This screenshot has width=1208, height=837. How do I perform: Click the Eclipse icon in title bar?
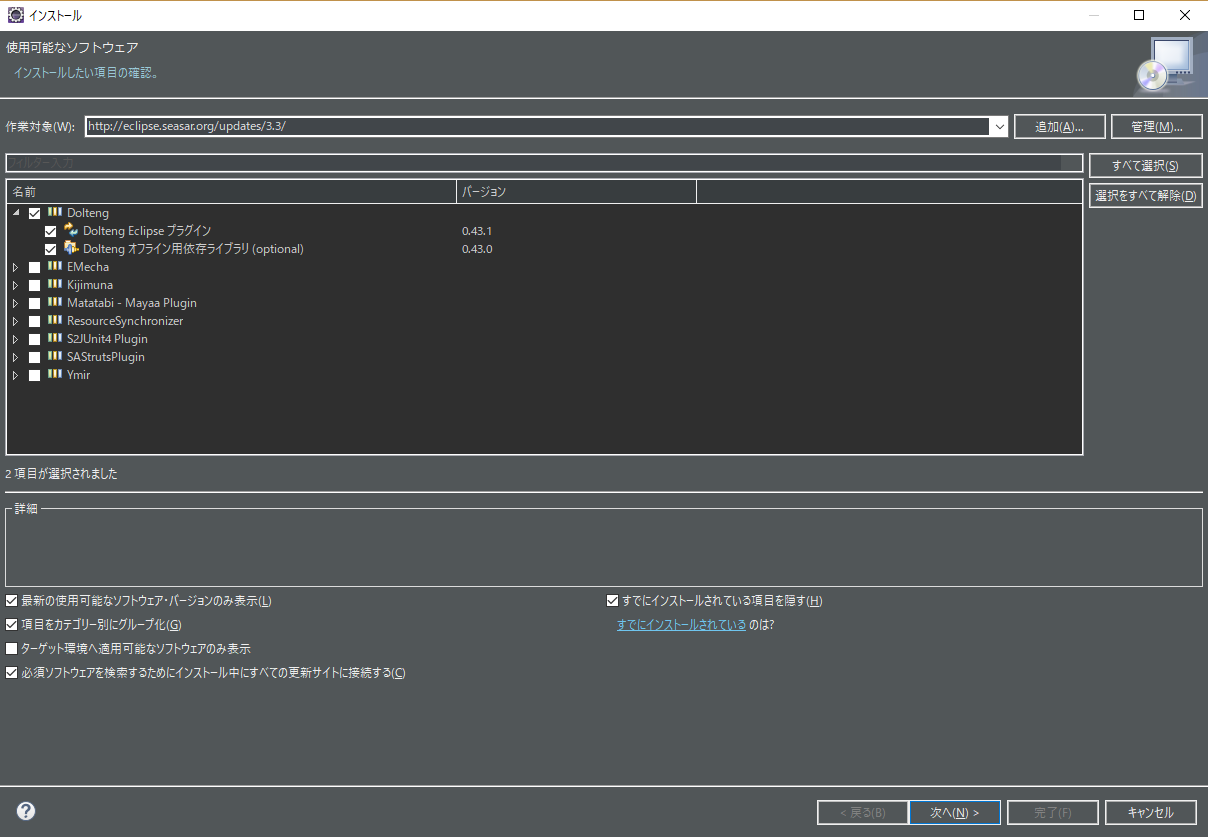tap(15, 15)
